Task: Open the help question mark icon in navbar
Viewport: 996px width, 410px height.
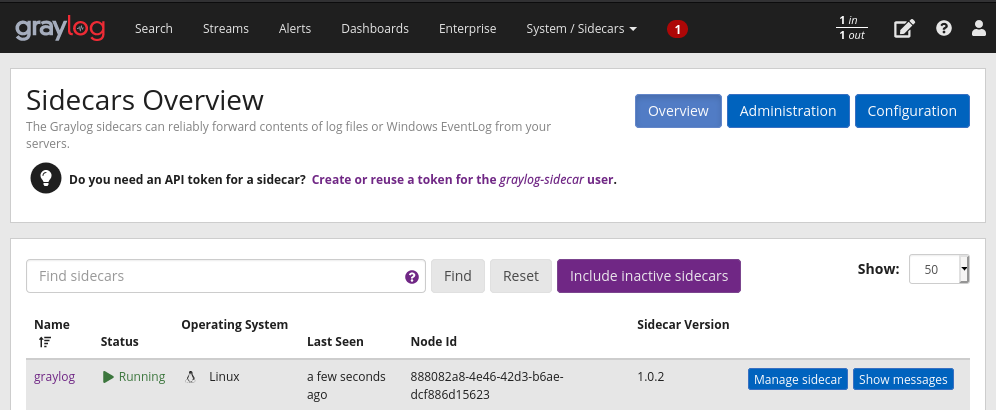Action: [944, 28]
